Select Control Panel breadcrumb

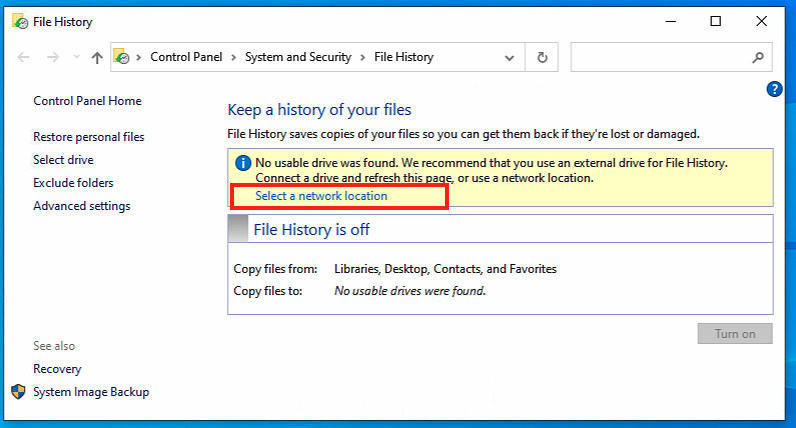(187, 58)
